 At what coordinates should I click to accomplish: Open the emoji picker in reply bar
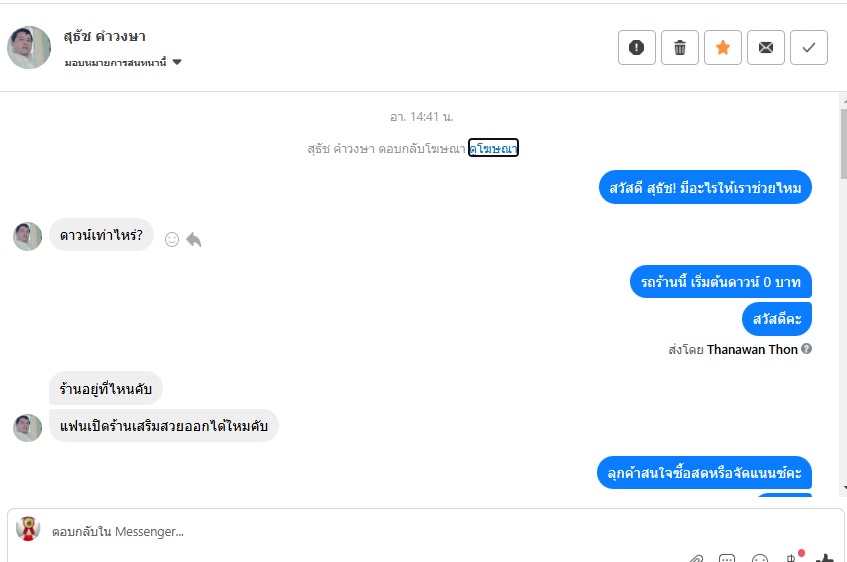click(759, 559)
